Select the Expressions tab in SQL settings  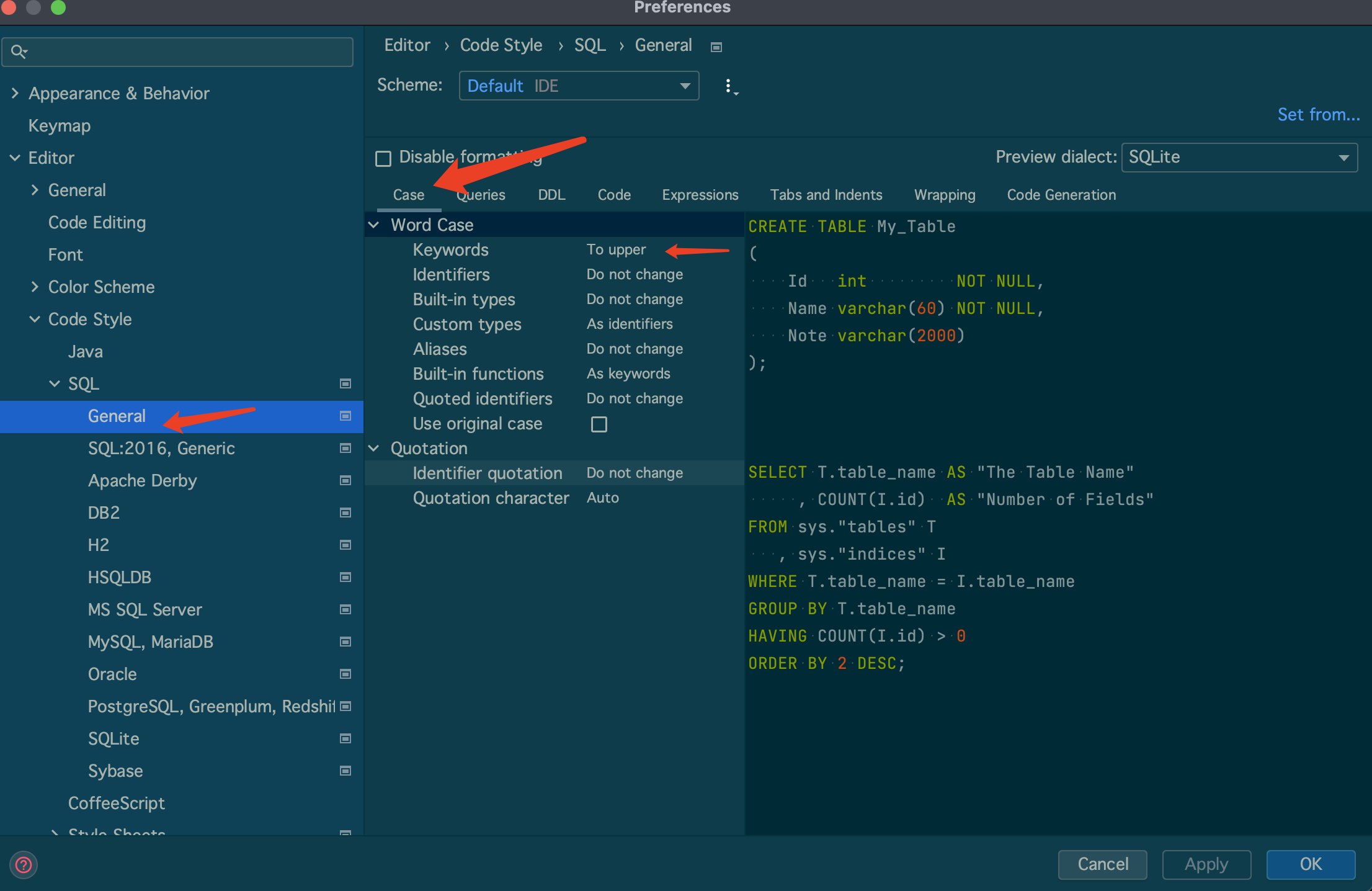(700, 194)
